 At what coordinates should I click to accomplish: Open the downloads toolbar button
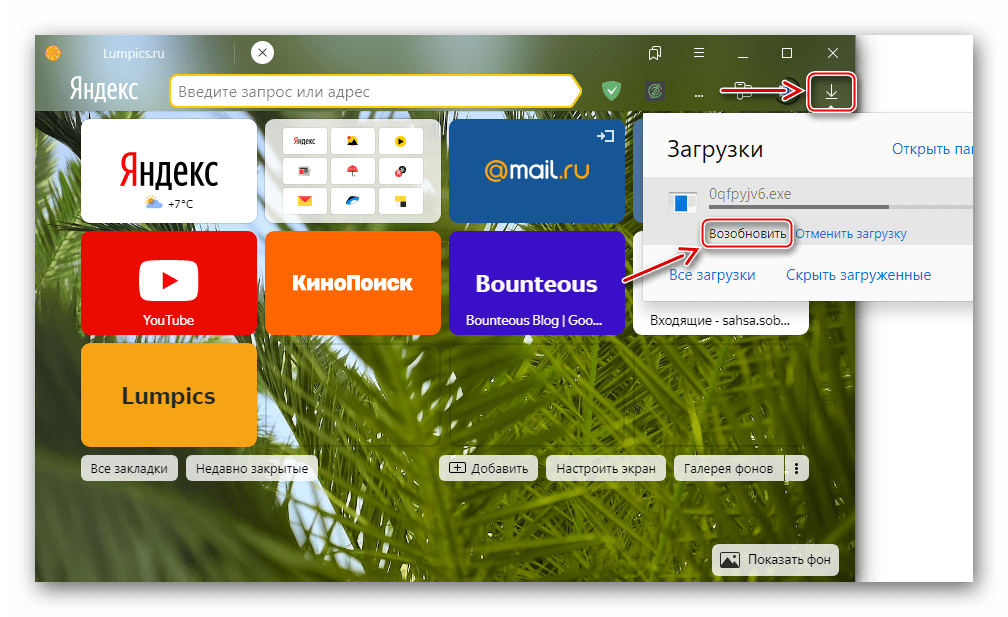tap(831, 93)
